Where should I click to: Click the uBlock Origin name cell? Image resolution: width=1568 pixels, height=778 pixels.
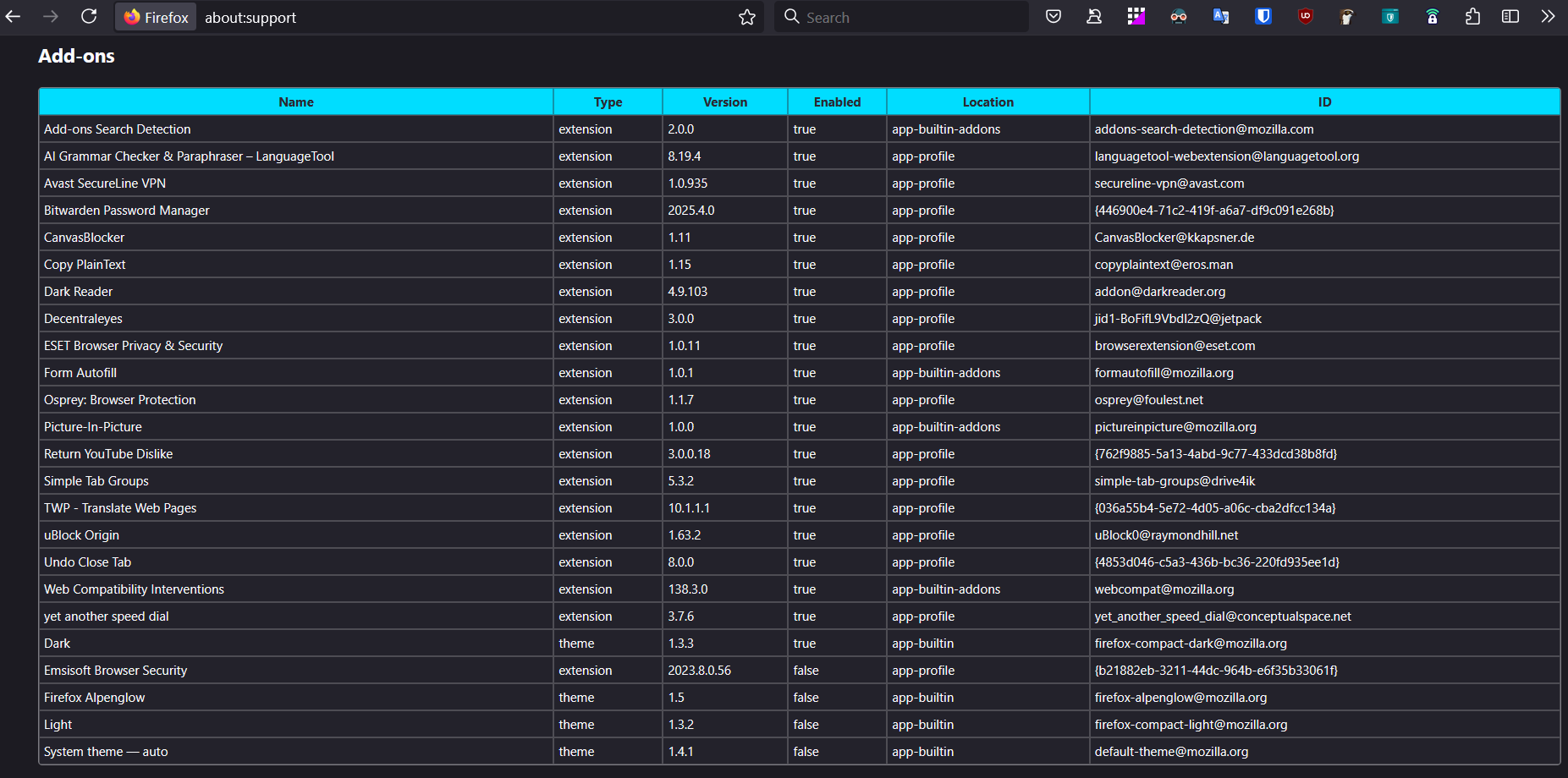click(296, 534)
